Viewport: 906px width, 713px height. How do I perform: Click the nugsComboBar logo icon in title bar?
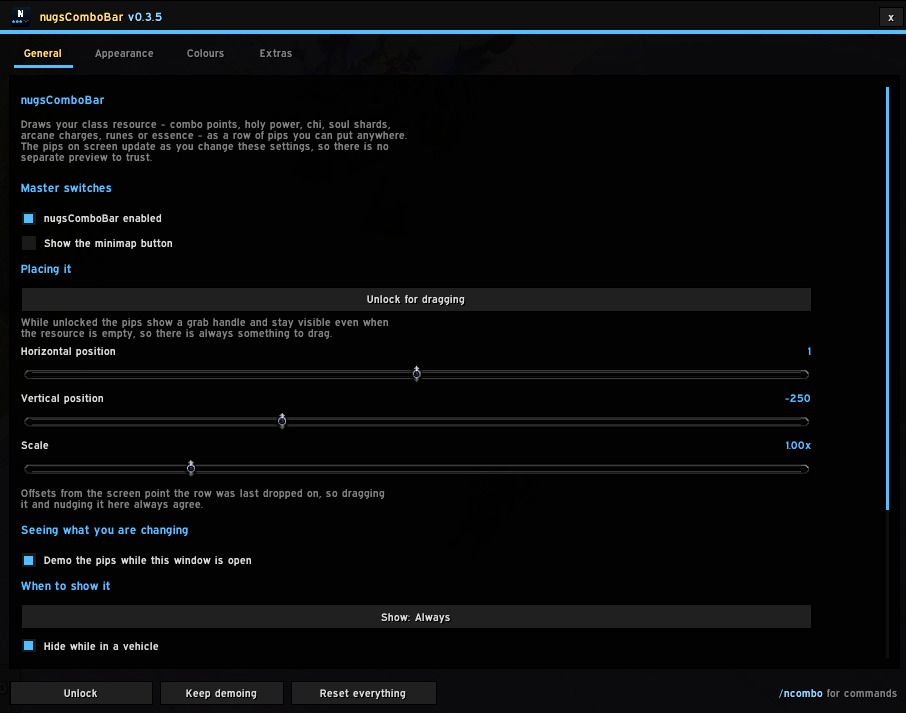pos(20,16)
